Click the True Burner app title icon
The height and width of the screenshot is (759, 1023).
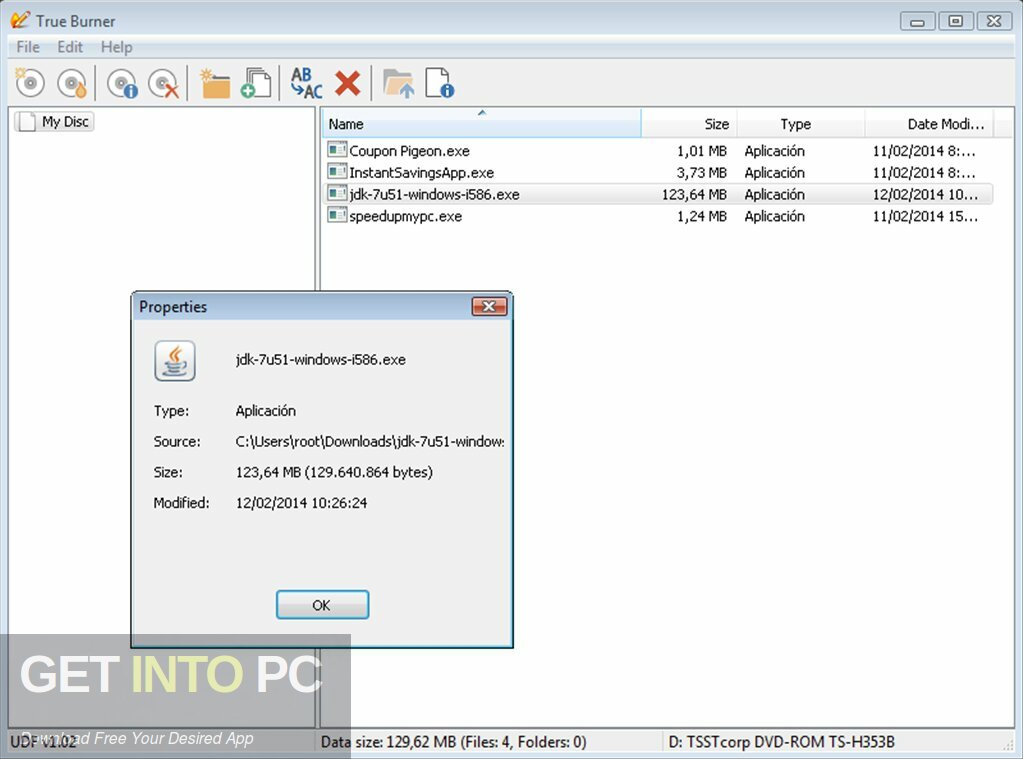coord(20,20)
